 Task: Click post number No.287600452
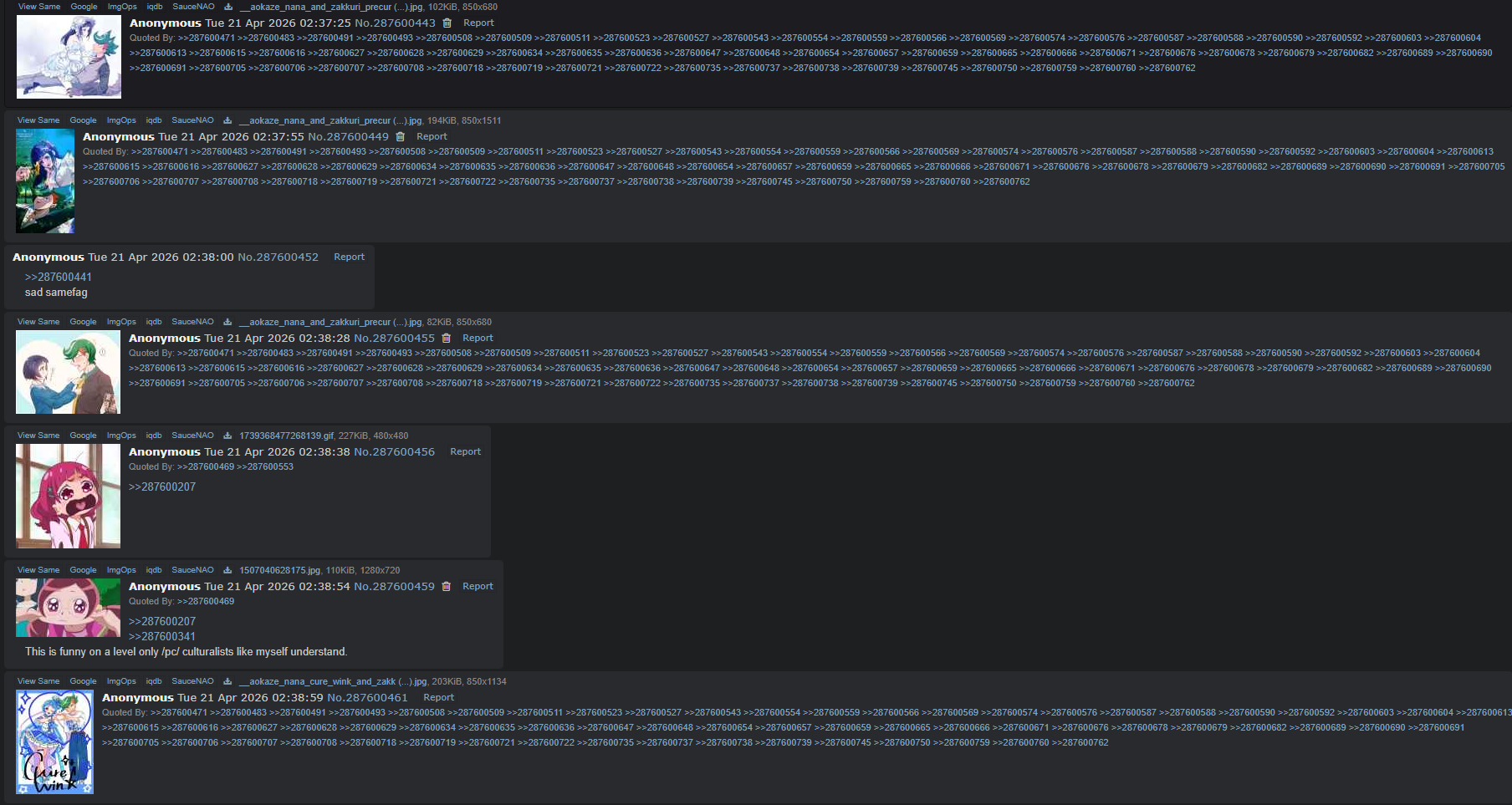click(x=278, y=257)
